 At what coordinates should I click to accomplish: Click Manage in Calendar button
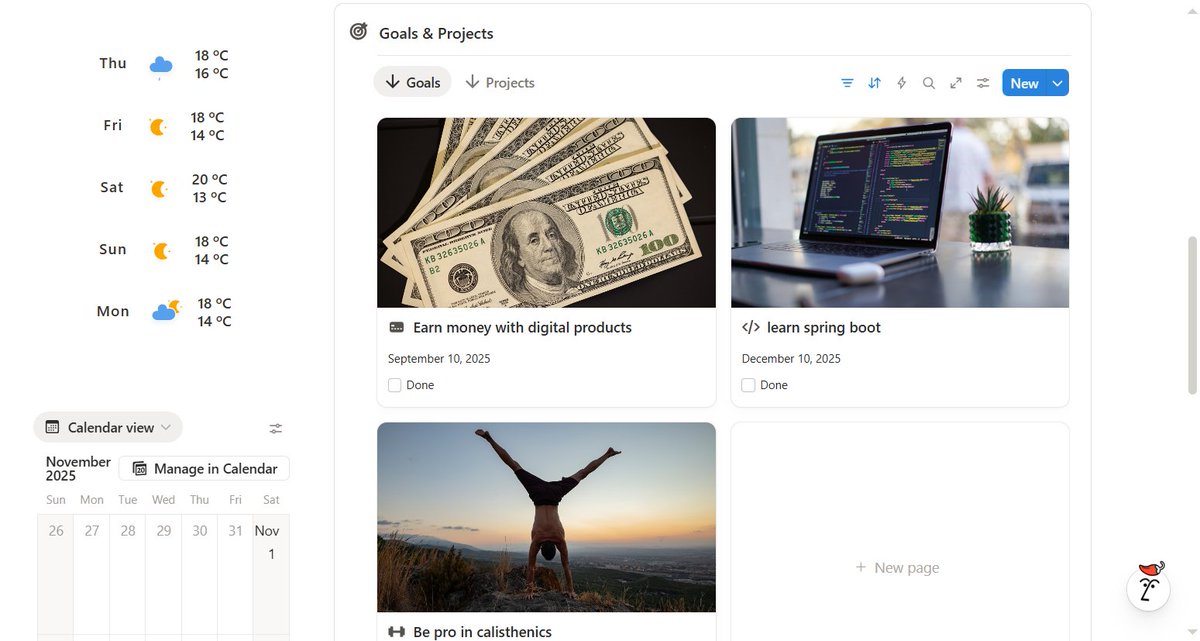coord(205,468)
